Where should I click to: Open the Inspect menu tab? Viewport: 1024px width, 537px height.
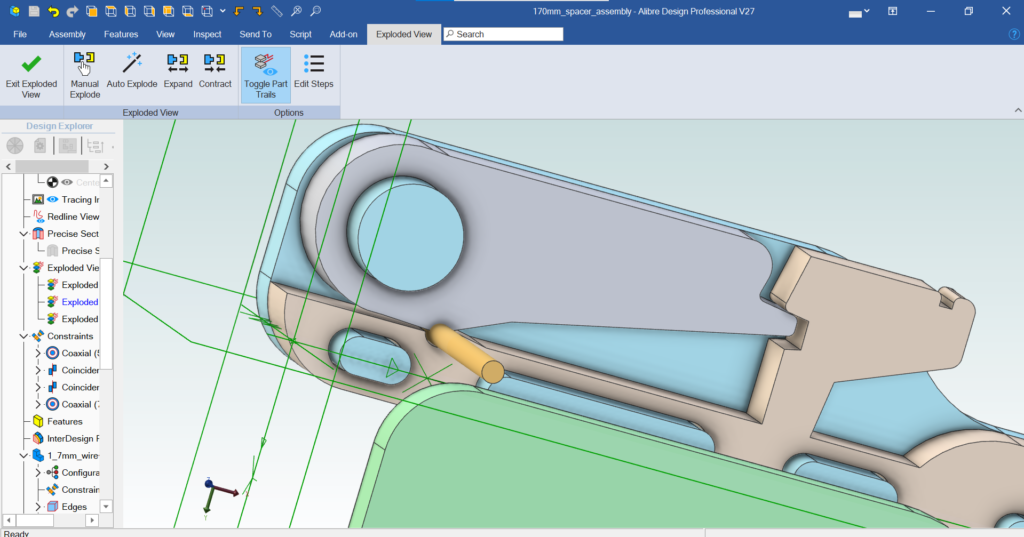coord(207,34)
